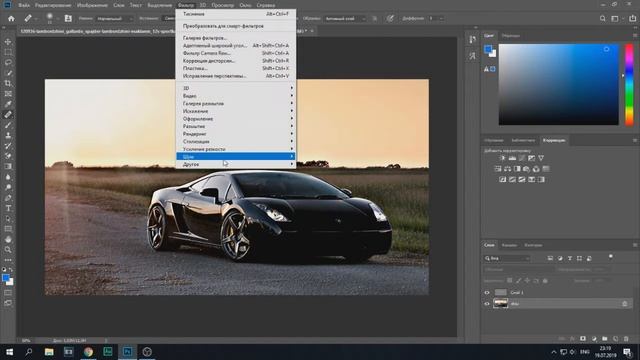Viewport: 640px width, 360px height.
Task: Click inside the color picker gradient field
Action: [558, 84]
